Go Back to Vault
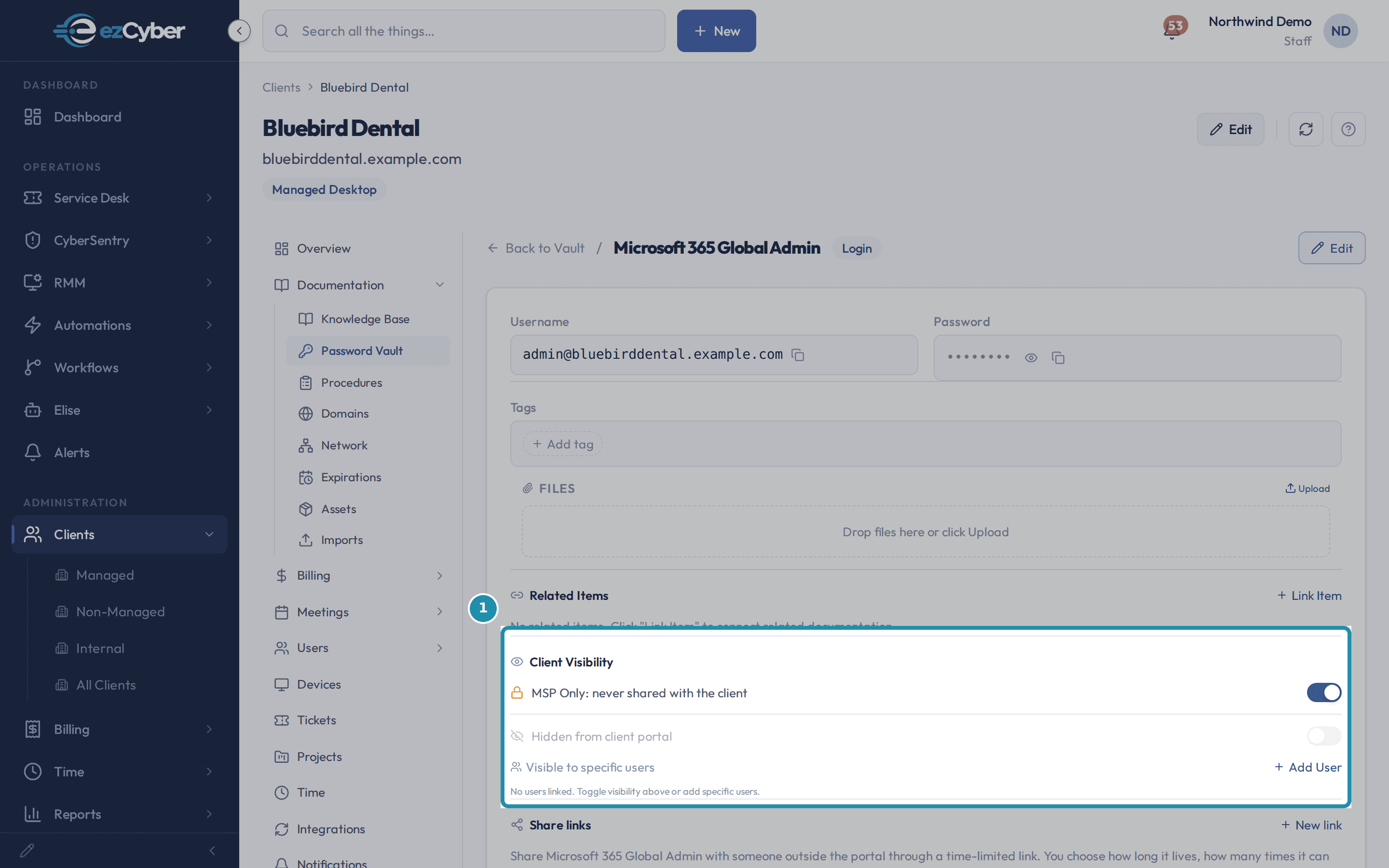This screenshot has width=1389, height=868. 535,248
